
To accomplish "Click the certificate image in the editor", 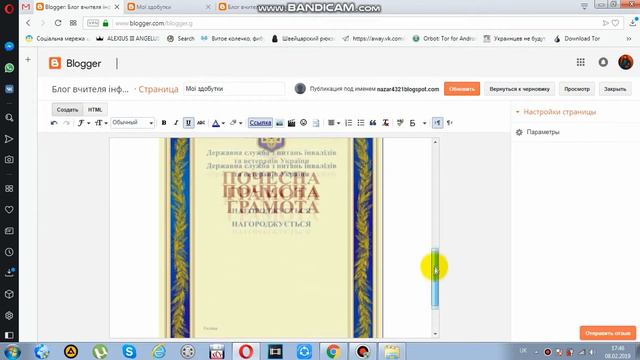I will (x=271, y=238).
